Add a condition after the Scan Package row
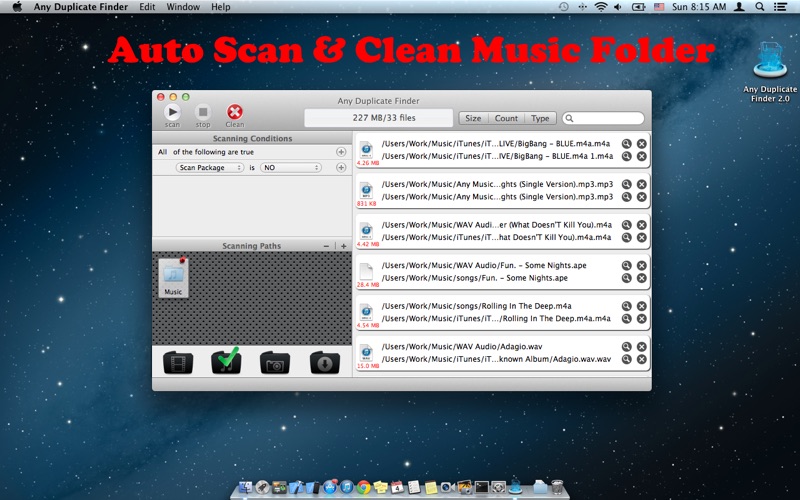The image size is (800, 500). point(341,167)
